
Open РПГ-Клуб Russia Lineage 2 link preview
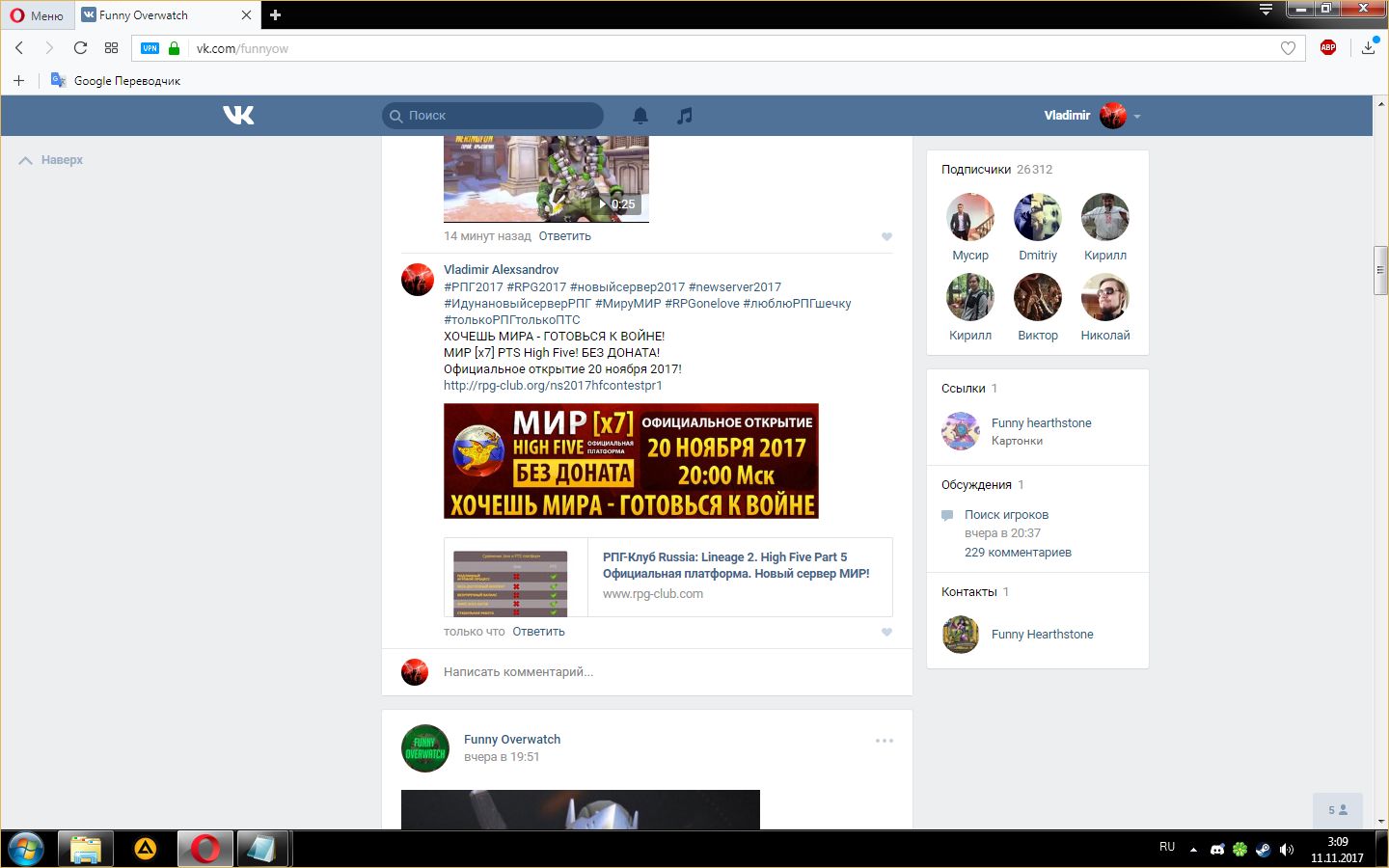pos(667,577)
